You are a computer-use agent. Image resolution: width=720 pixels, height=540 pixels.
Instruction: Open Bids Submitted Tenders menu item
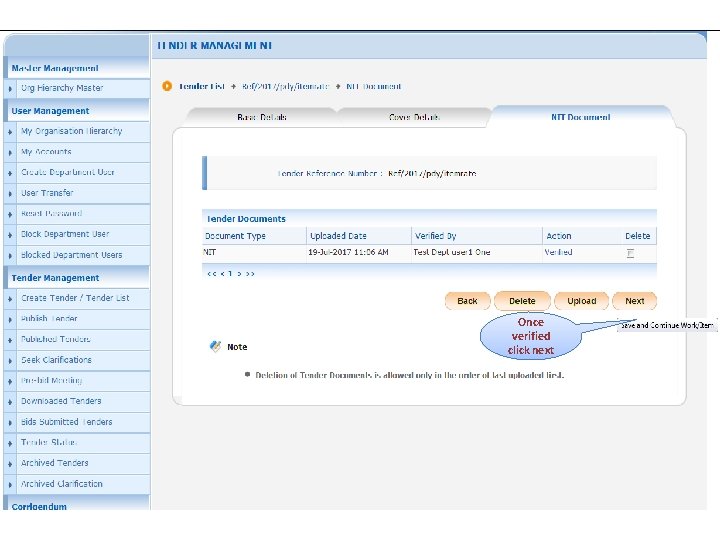pyautogui.click(x=67, y=422)
